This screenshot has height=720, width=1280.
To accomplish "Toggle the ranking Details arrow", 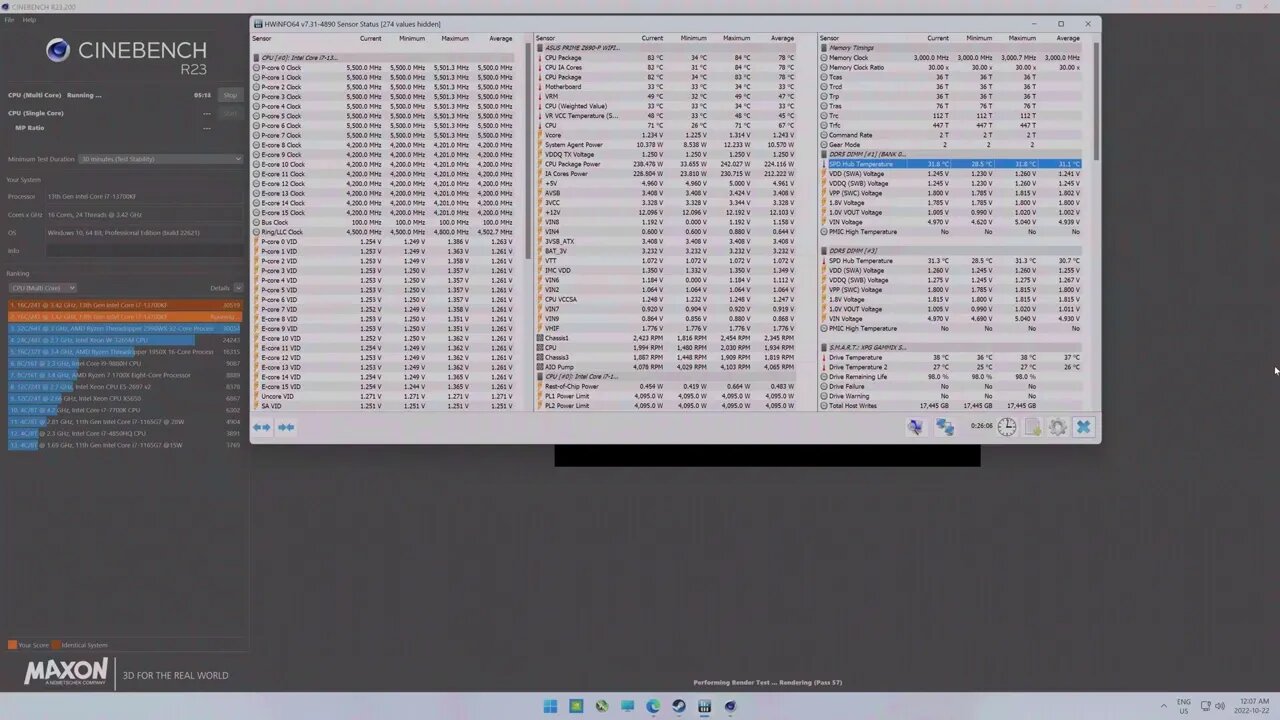I will pyautogui.click(x=238, y=288).
